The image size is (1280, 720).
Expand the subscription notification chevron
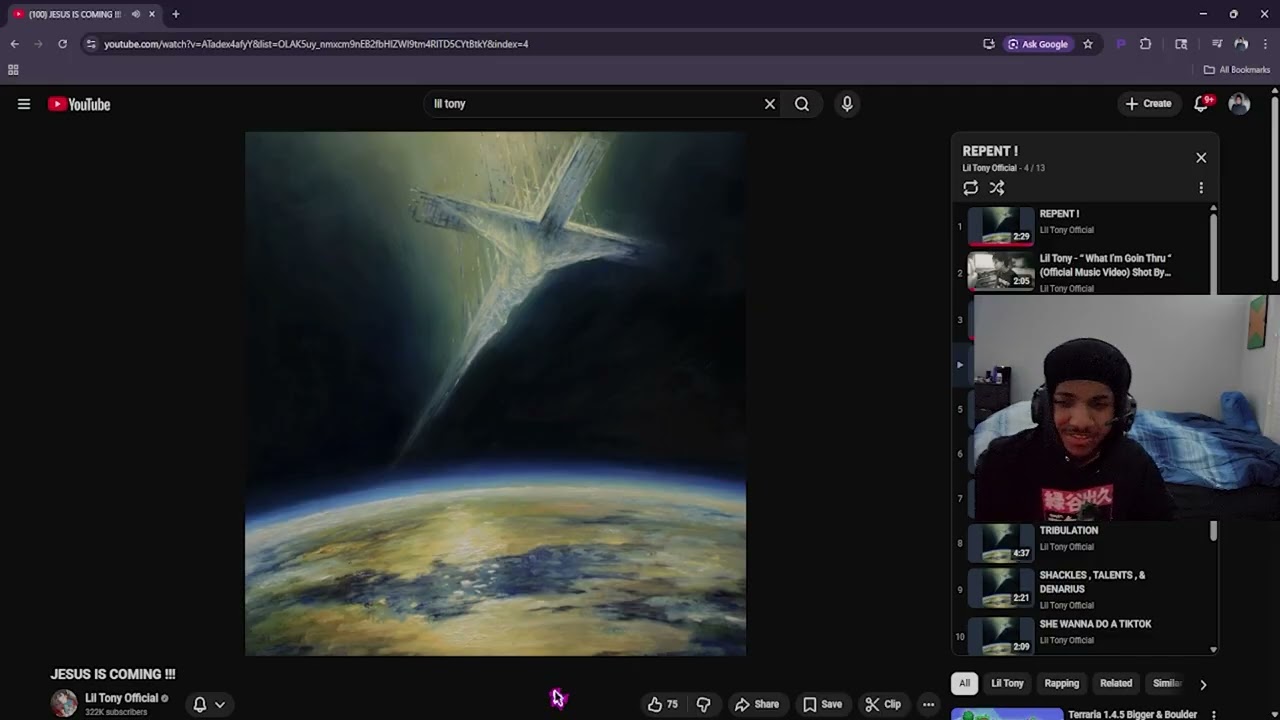220,704
